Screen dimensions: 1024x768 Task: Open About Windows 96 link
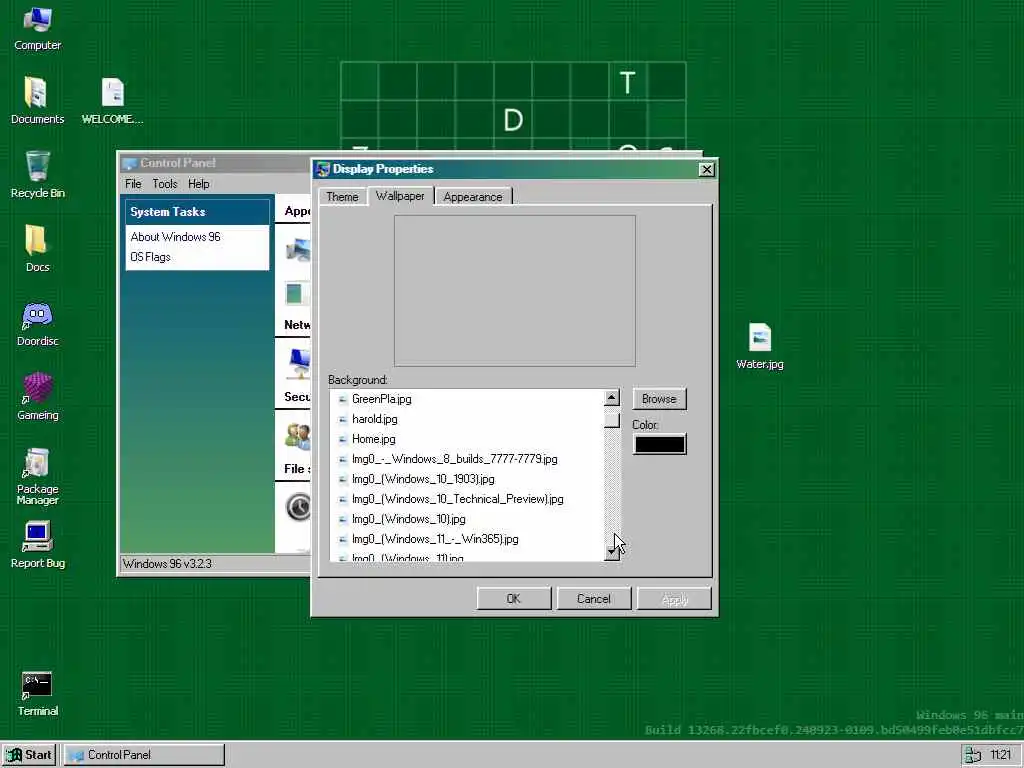pos(176,236)
